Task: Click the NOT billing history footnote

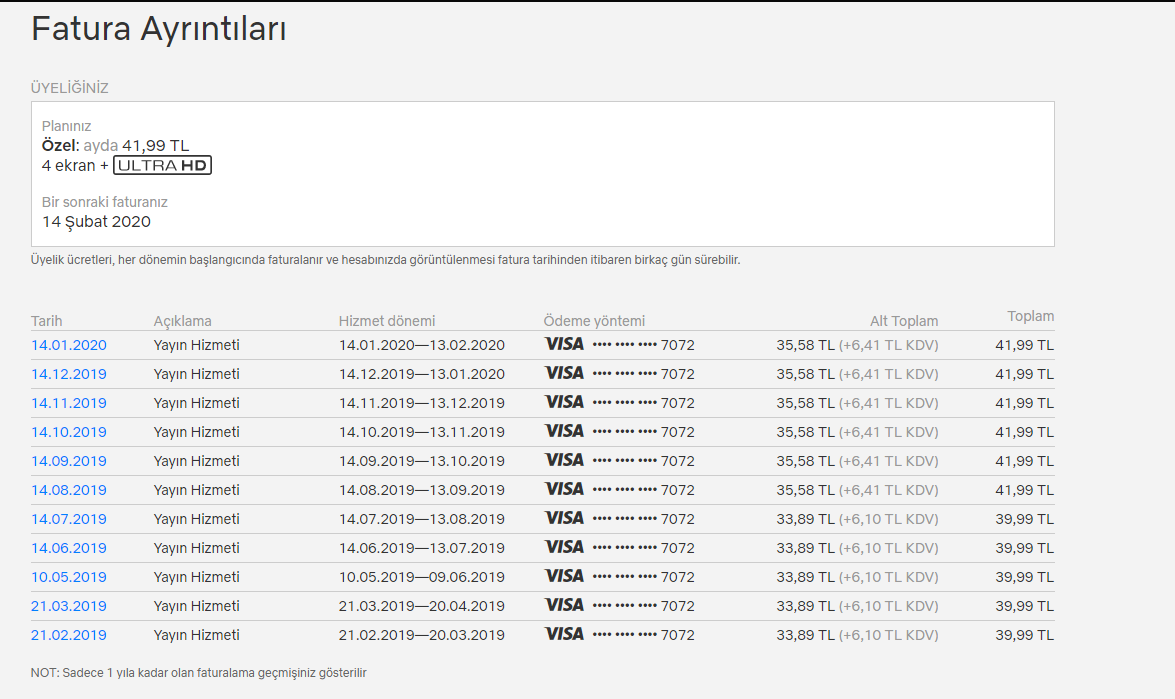Action: (199, 673)
